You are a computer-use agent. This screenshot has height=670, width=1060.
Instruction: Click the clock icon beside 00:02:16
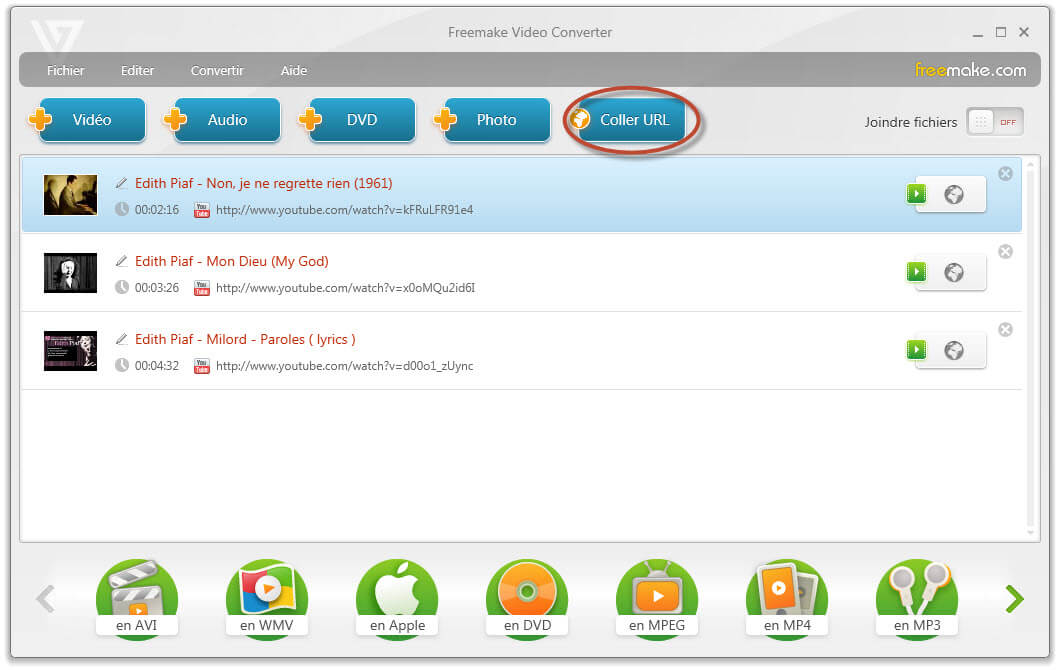click(122, 210)
